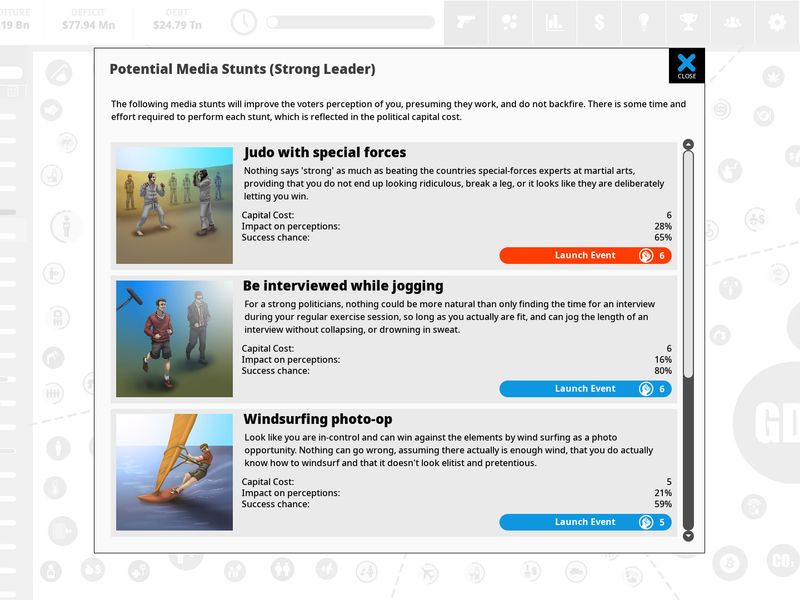Click the term progress bar at top

tap(351, 22)
